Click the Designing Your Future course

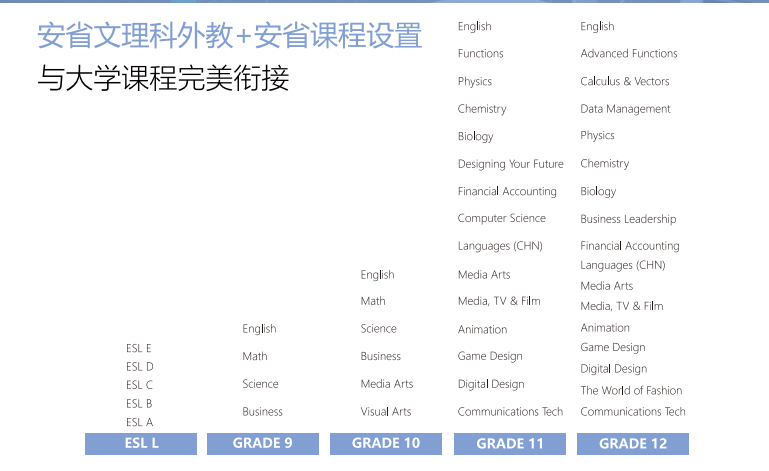tap(511, 164)
